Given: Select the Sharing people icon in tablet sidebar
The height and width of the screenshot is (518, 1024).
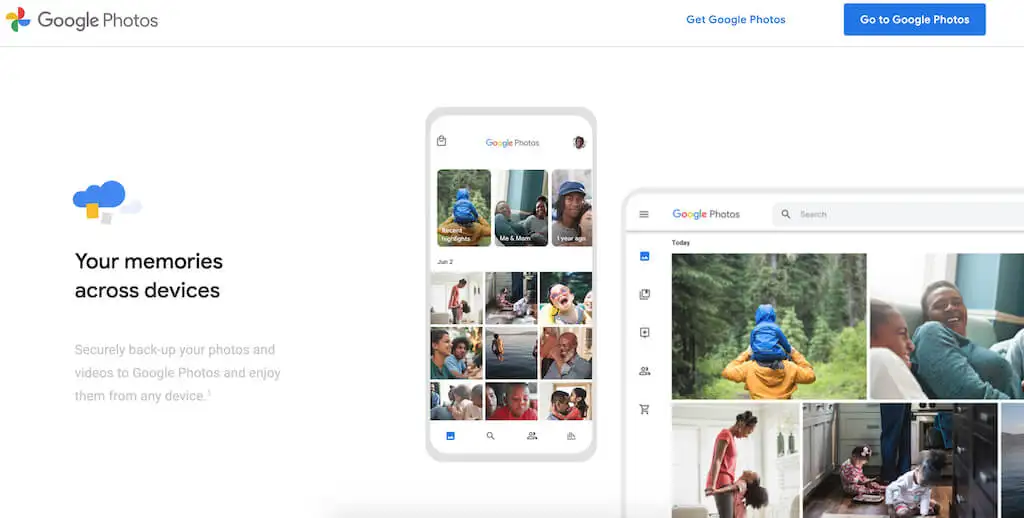Looking at the screenshot, I should [645, 371].
